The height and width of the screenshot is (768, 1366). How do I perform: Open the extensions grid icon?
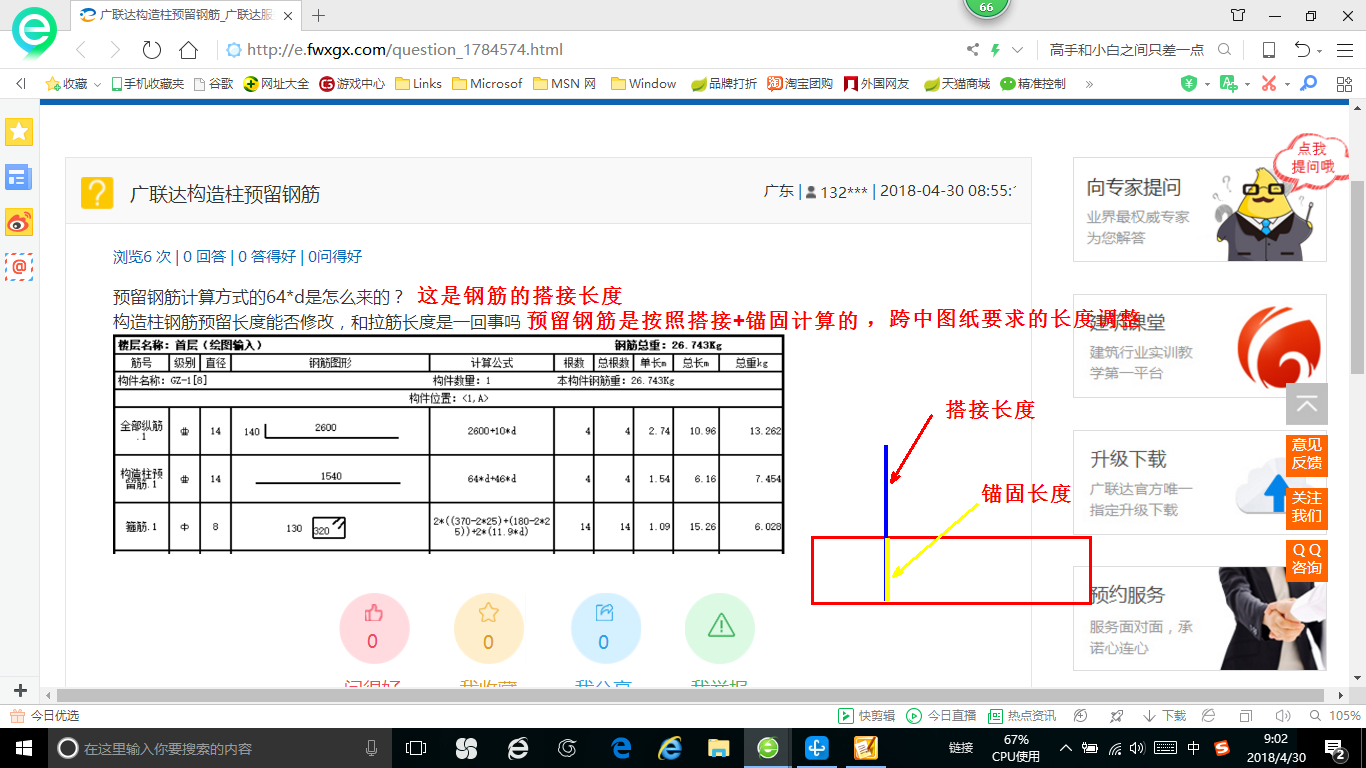point(1344,84)
